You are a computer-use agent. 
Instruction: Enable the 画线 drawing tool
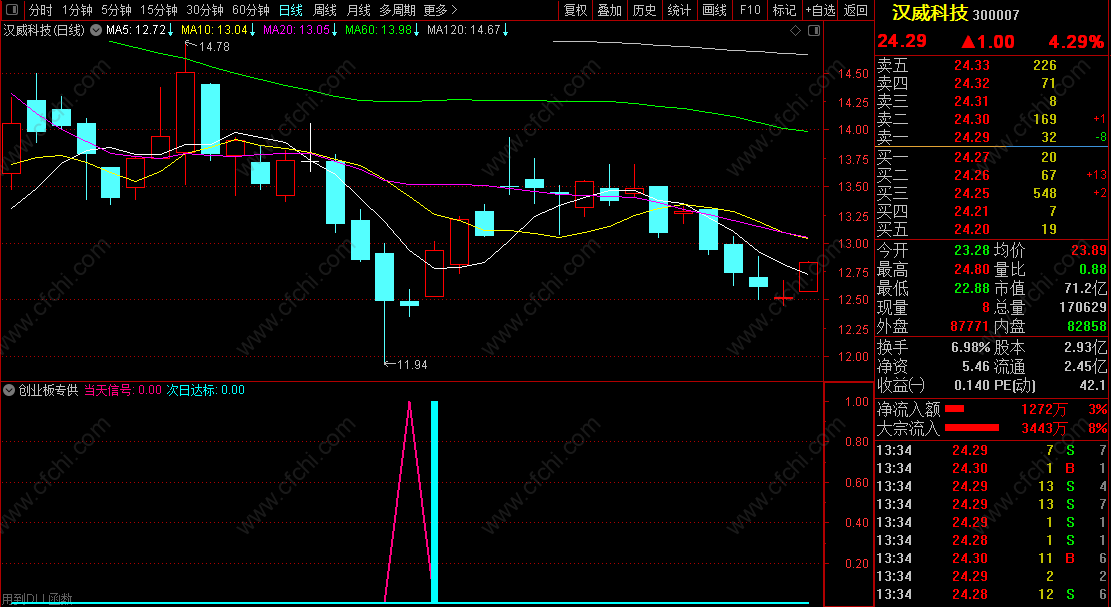714,10
